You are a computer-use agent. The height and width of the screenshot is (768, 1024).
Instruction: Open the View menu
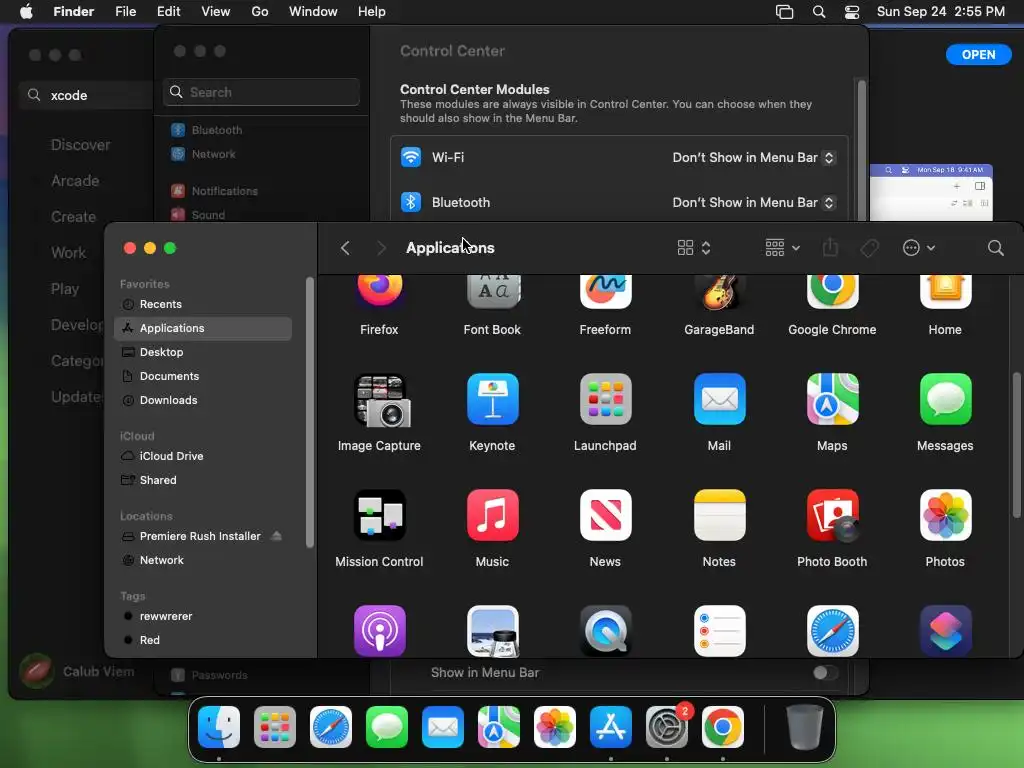tap(216, 12)
